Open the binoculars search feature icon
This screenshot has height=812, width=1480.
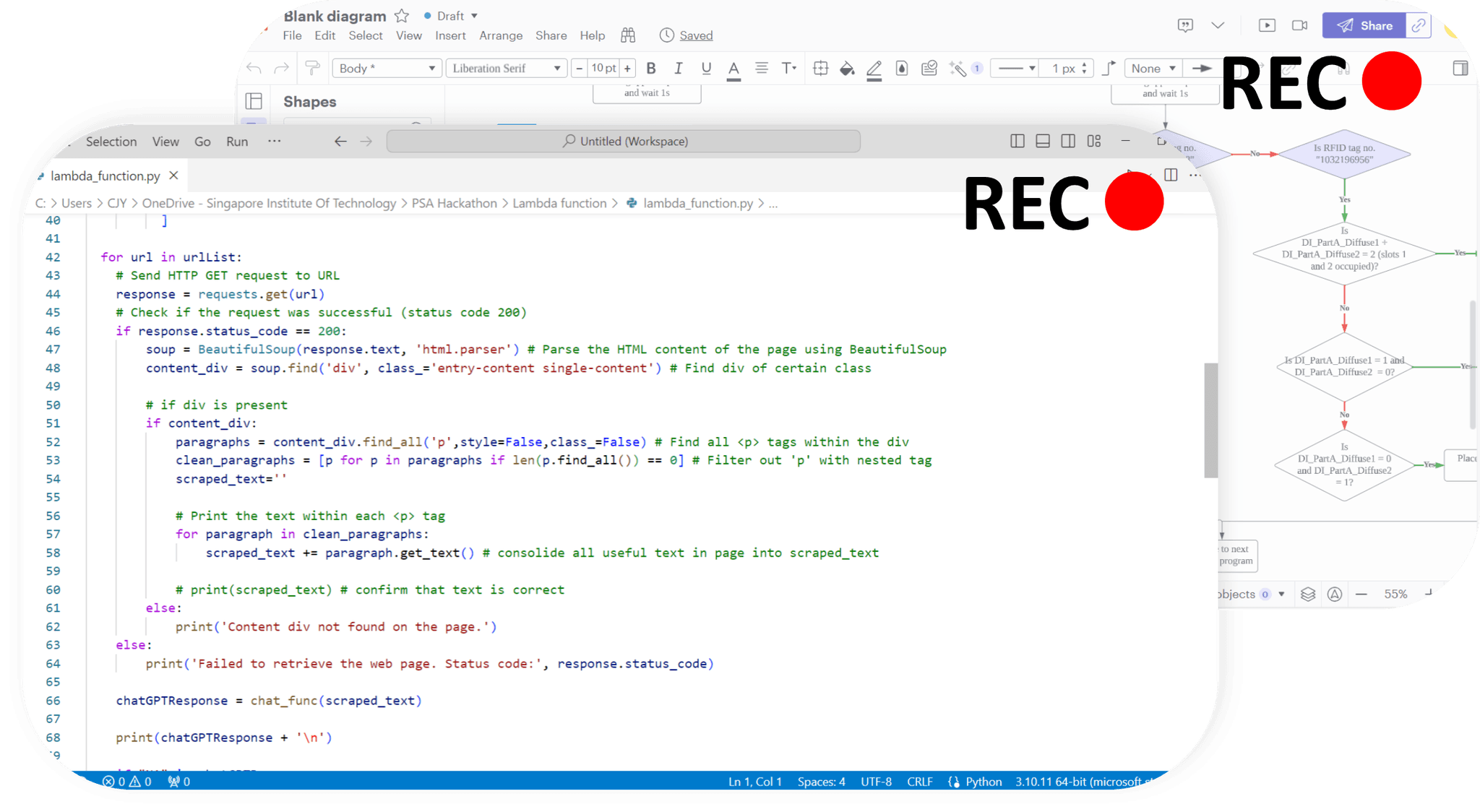628,35
